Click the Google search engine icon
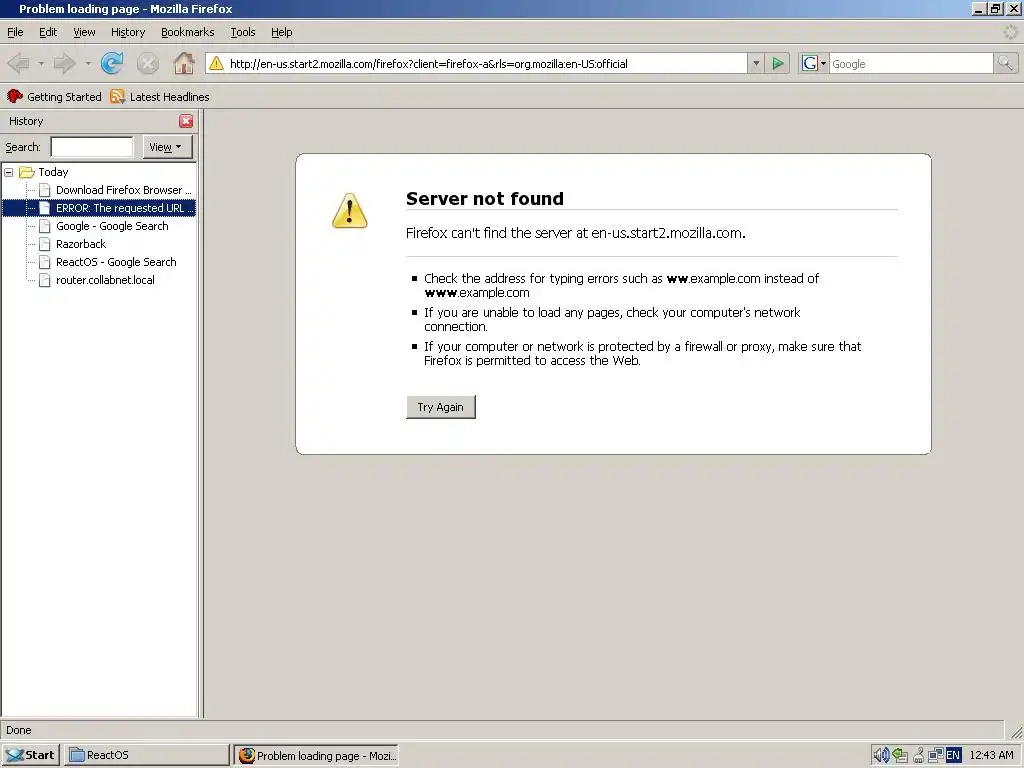The height and width of the screenshot is (768, 1024). coord(809,63)
